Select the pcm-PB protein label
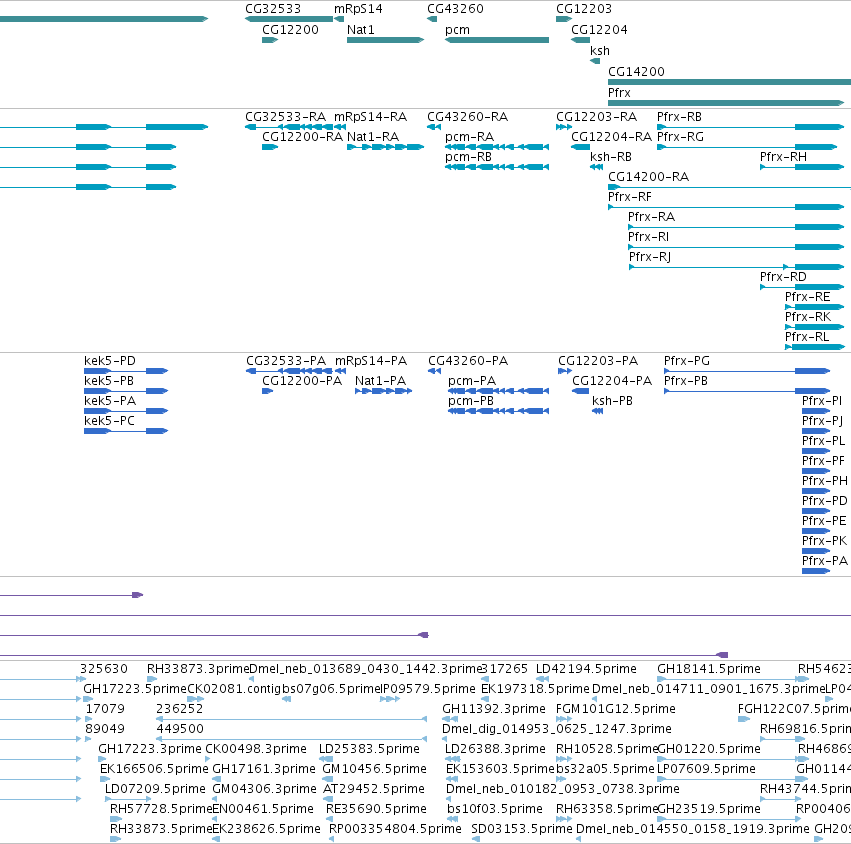The height and width of the screenshot is (844, 851). tap(471, 401)
